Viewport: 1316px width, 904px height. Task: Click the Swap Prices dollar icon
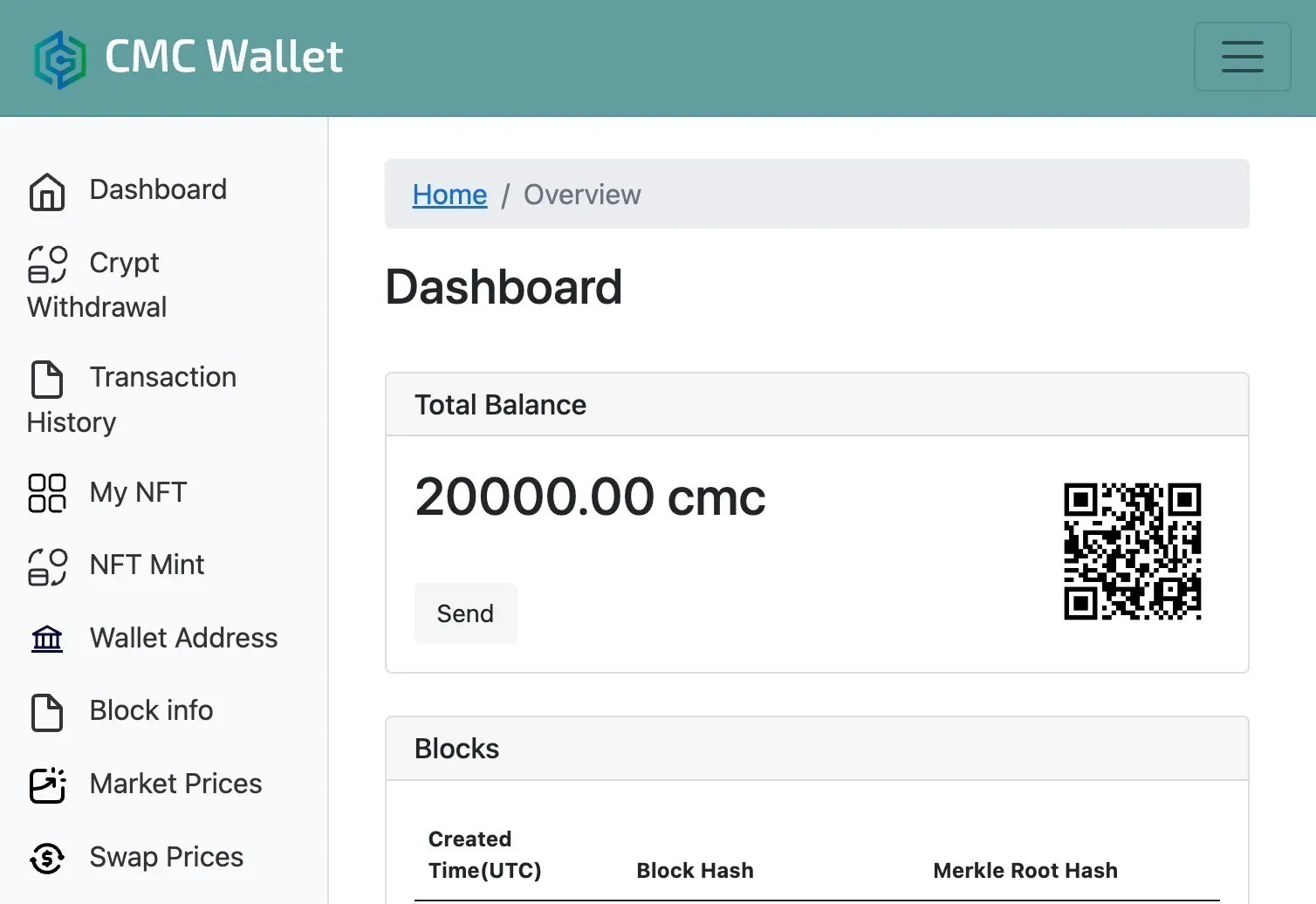point(47,858)
